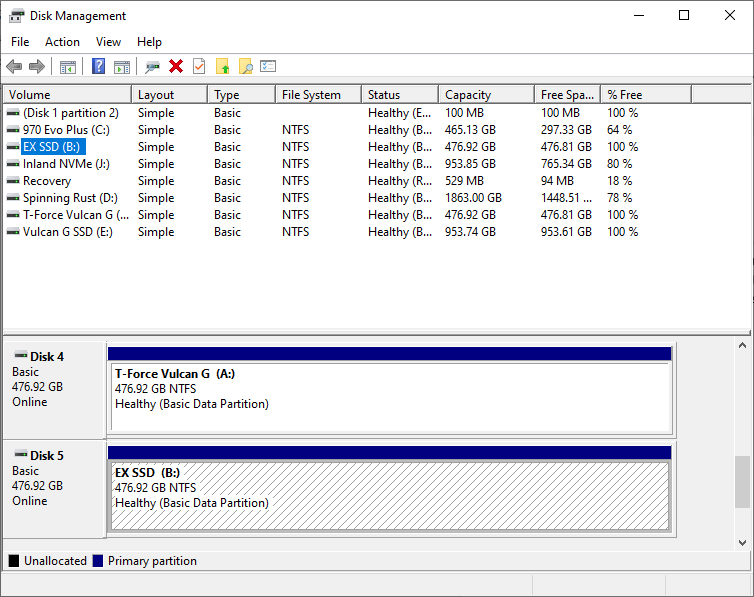754x597 pixels.
Task: Sort by the Capacity column header
Action: click(x=487, y=95)
